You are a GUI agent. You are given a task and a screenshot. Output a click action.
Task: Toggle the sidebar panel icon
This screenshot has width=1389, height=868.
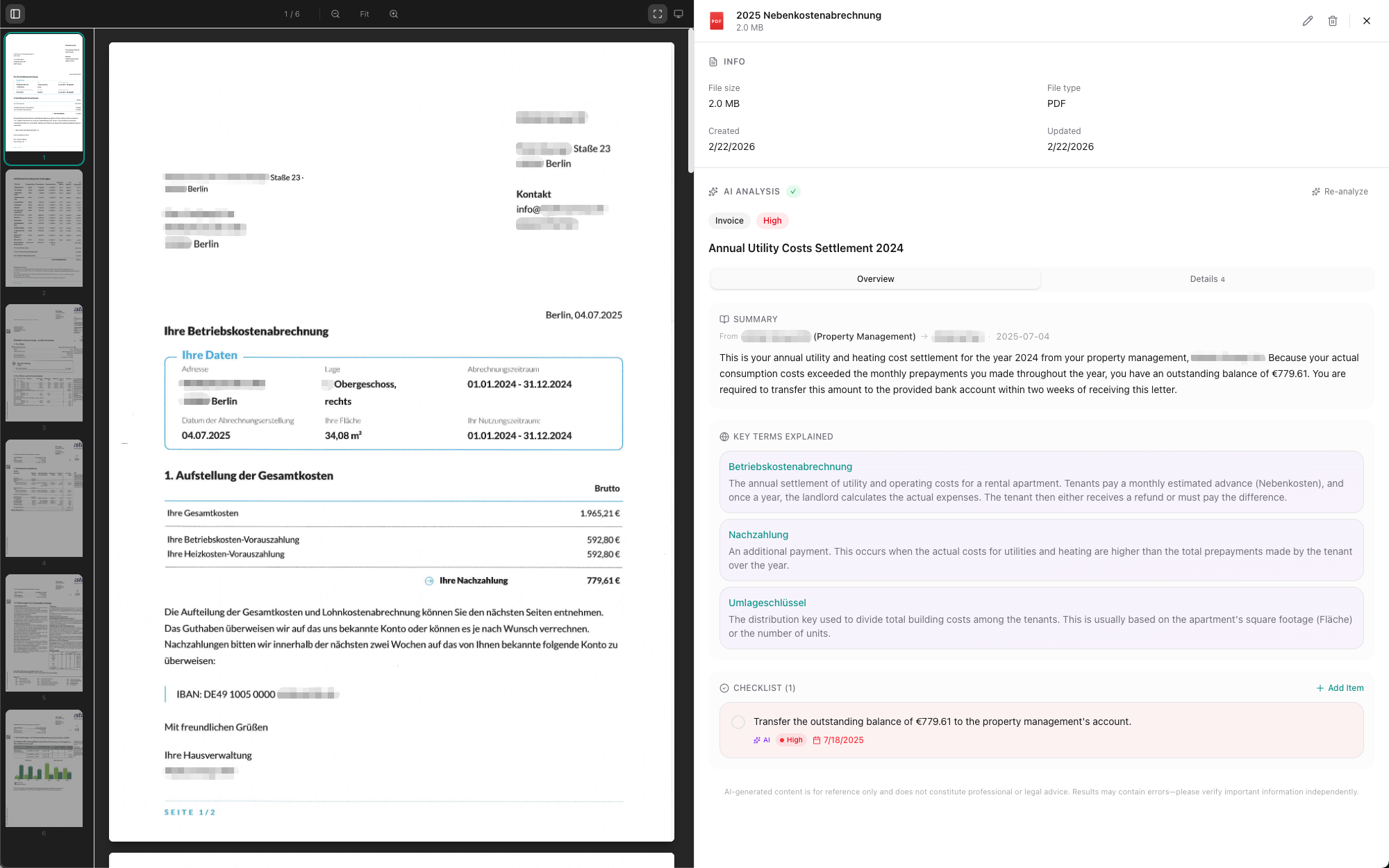click(15, 13)
